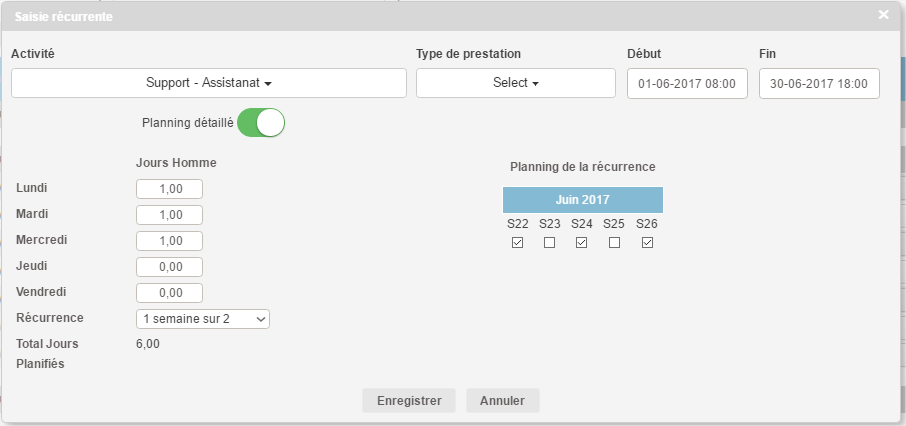Uncheck the S22 week checkbox

click(x=517, y=243)
